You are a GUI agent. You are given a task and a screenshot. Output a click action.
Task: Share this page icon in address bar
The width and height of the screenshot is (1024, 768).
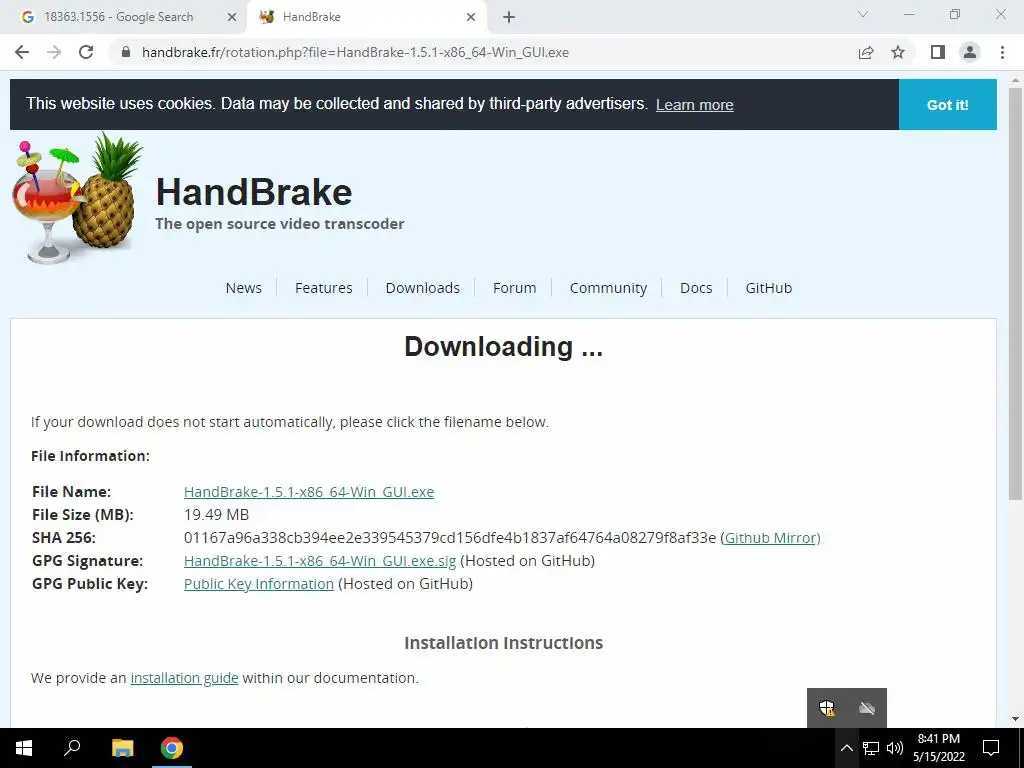coord(866,52)
